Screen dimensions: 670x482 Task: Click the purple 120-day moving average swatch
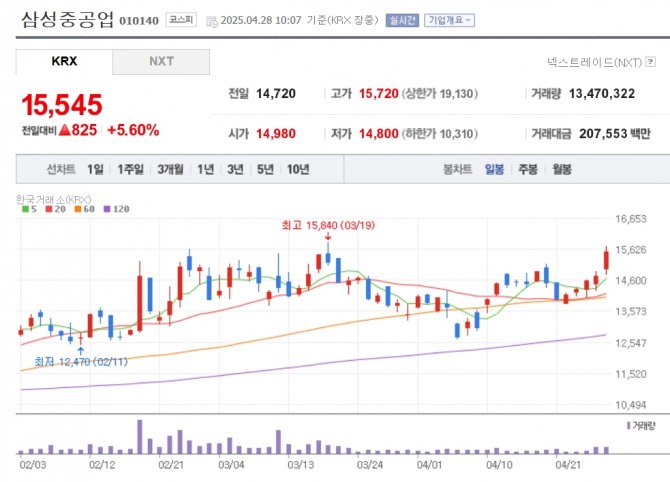107,209
